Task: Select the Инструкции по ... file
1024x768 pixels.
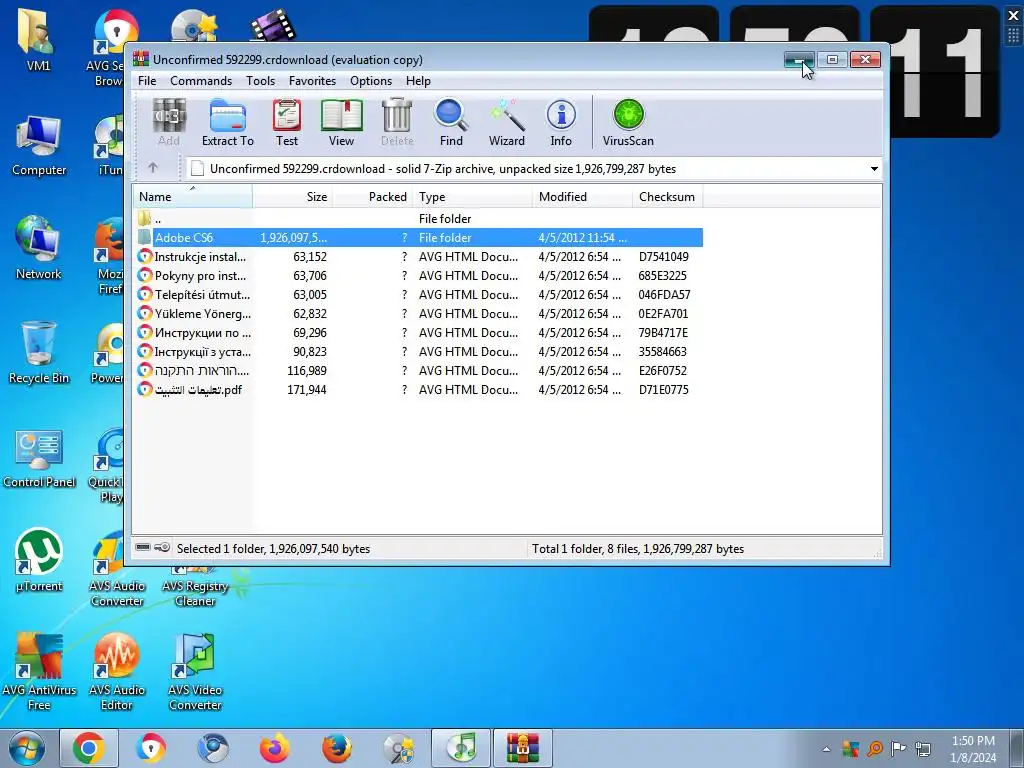Action: 418,332
